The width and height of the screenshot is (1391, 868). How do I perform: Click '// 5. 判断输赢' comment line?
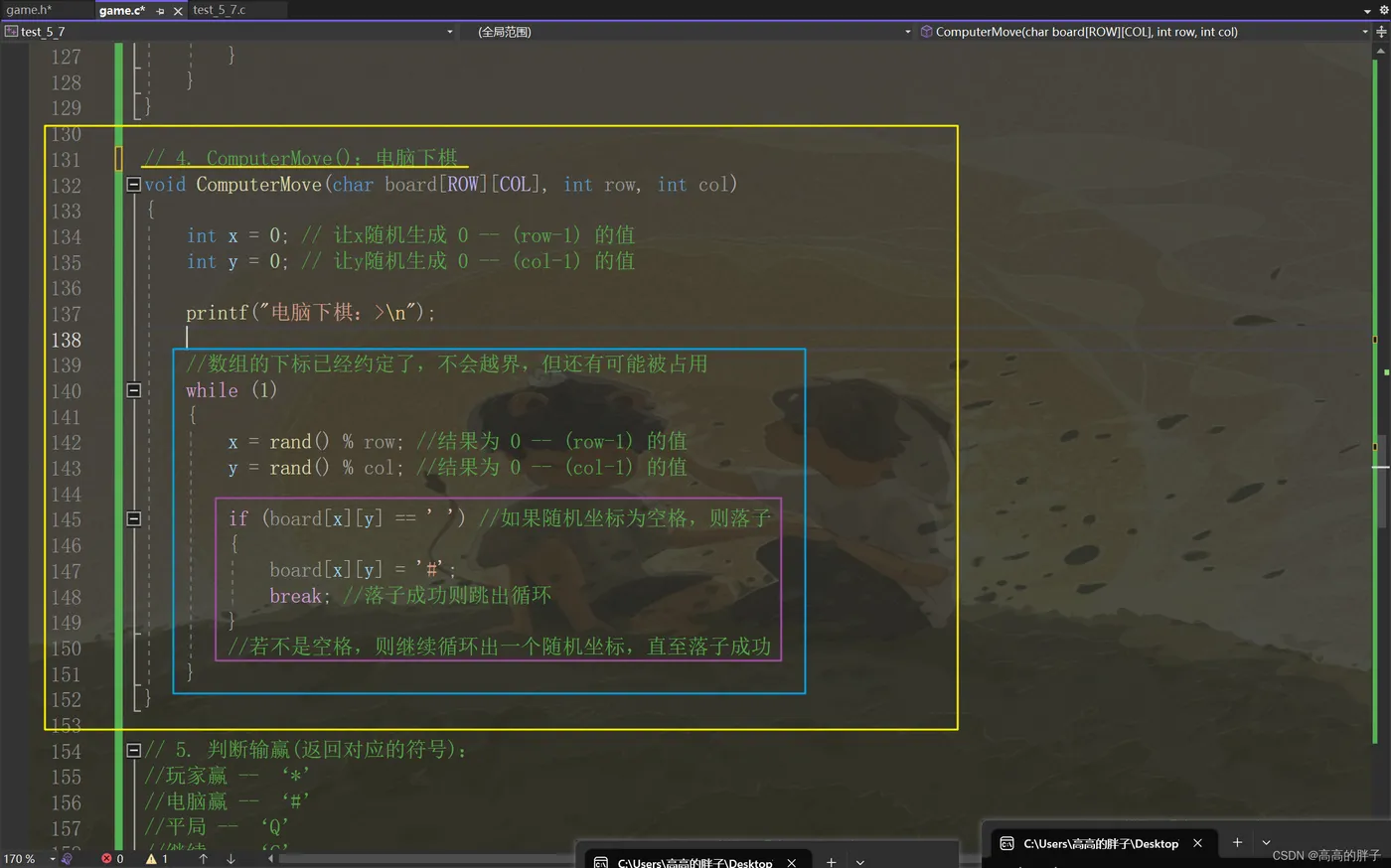[305, 750]
